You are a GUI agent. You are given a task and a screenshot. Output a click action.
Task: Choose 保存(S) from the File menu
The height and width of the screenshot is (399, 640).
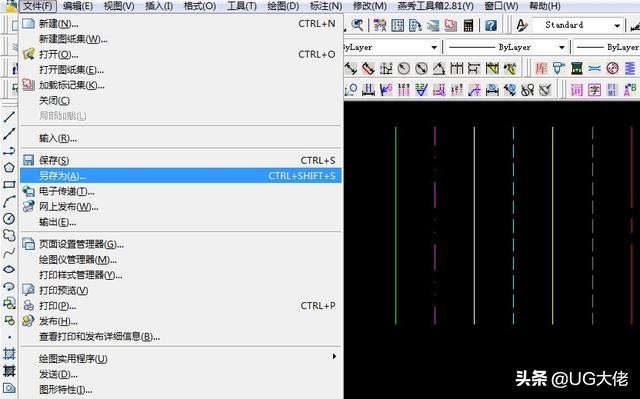click(180, 160)
